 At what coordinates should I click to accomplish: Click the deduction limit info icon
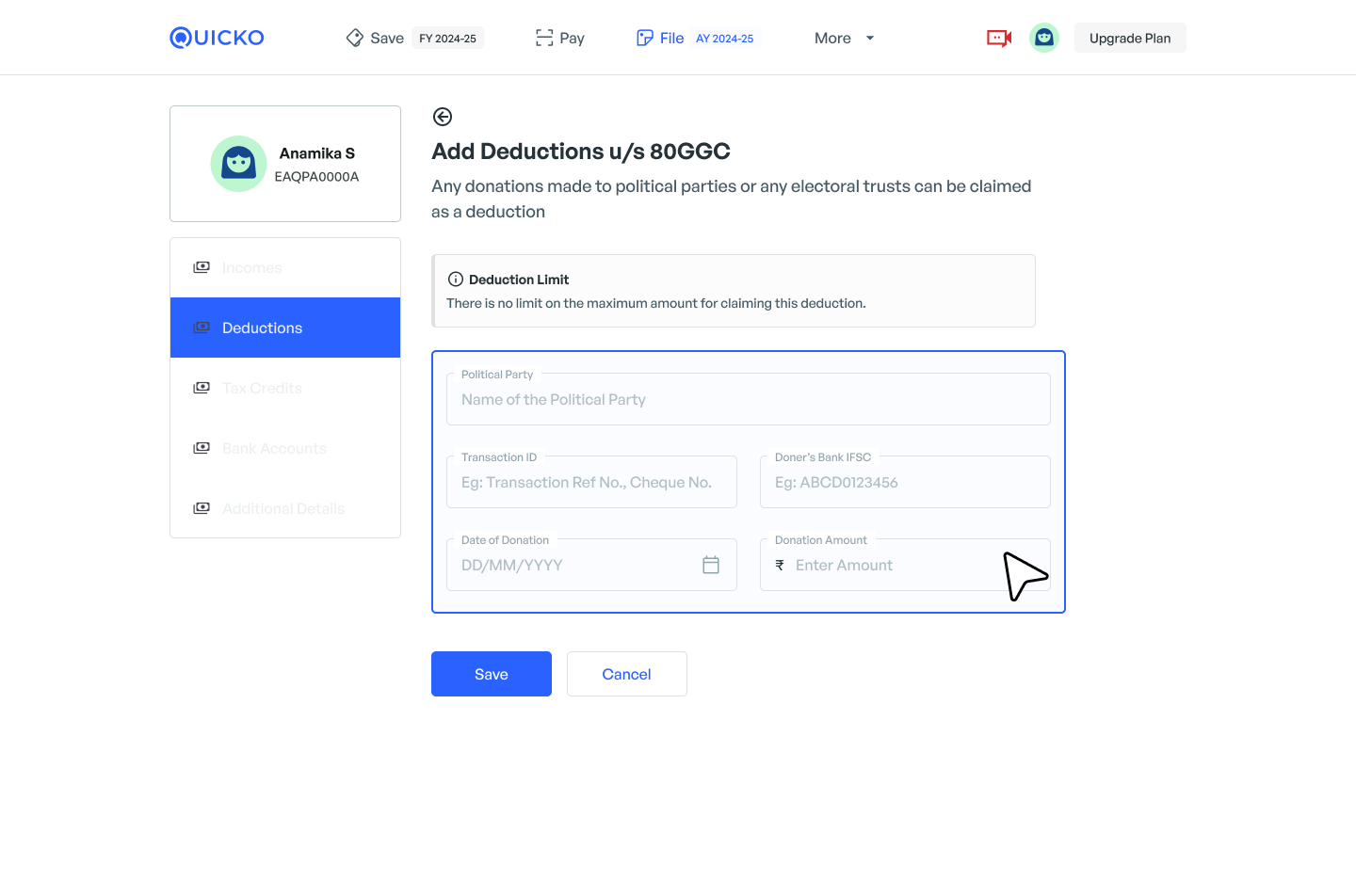click(x=456, y=280)
